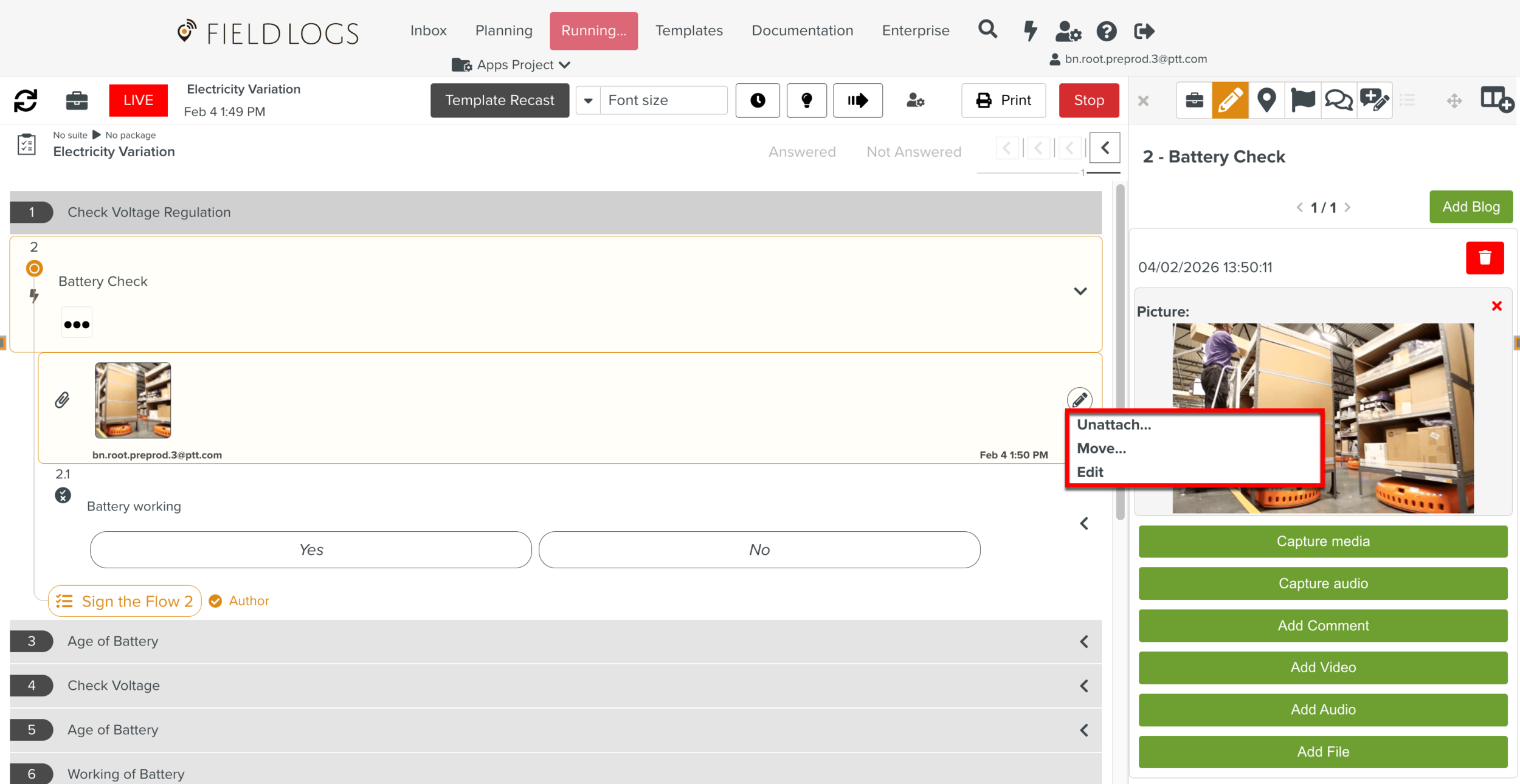Click the pencil edit icon on attachment
Image resolution: width=1520 pixels, height=784 pixels.
(x=1079, y=399)
